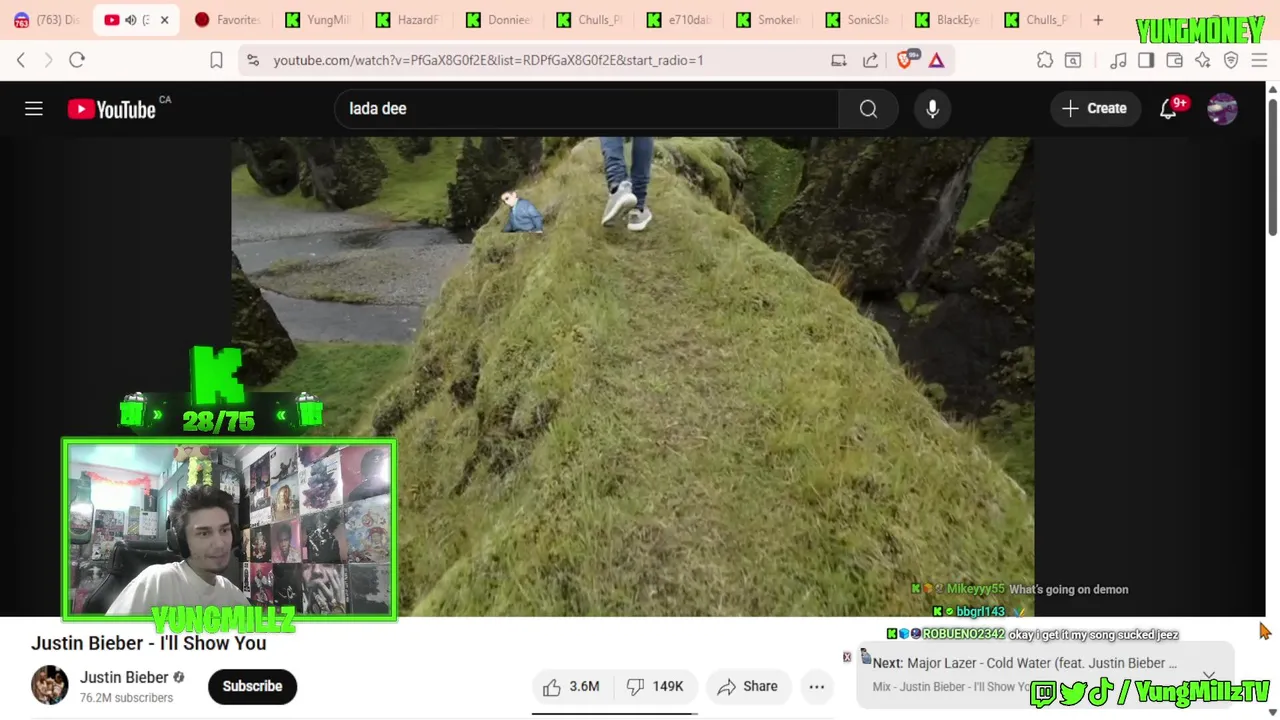1280x720 pixels.
Task: Switch to the e710dab tab
Action: (x=679, y=20)
